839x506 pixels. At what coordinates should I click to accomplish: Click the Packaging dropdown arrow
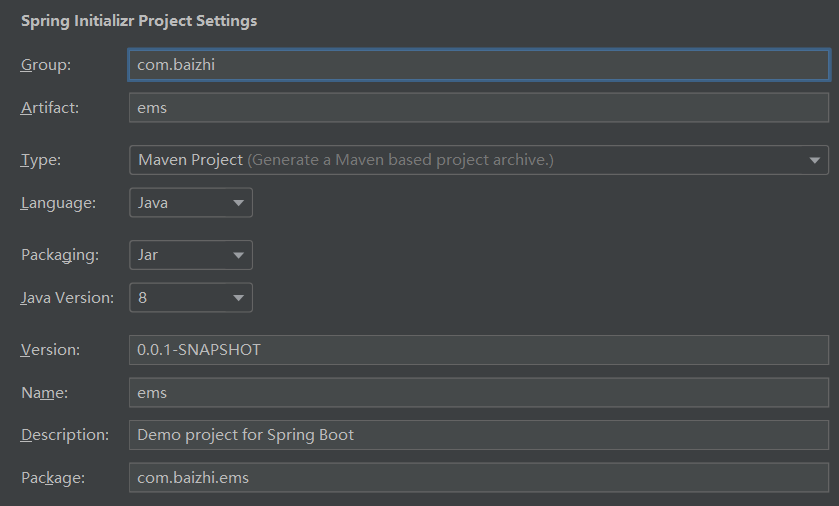click(238, 255)
